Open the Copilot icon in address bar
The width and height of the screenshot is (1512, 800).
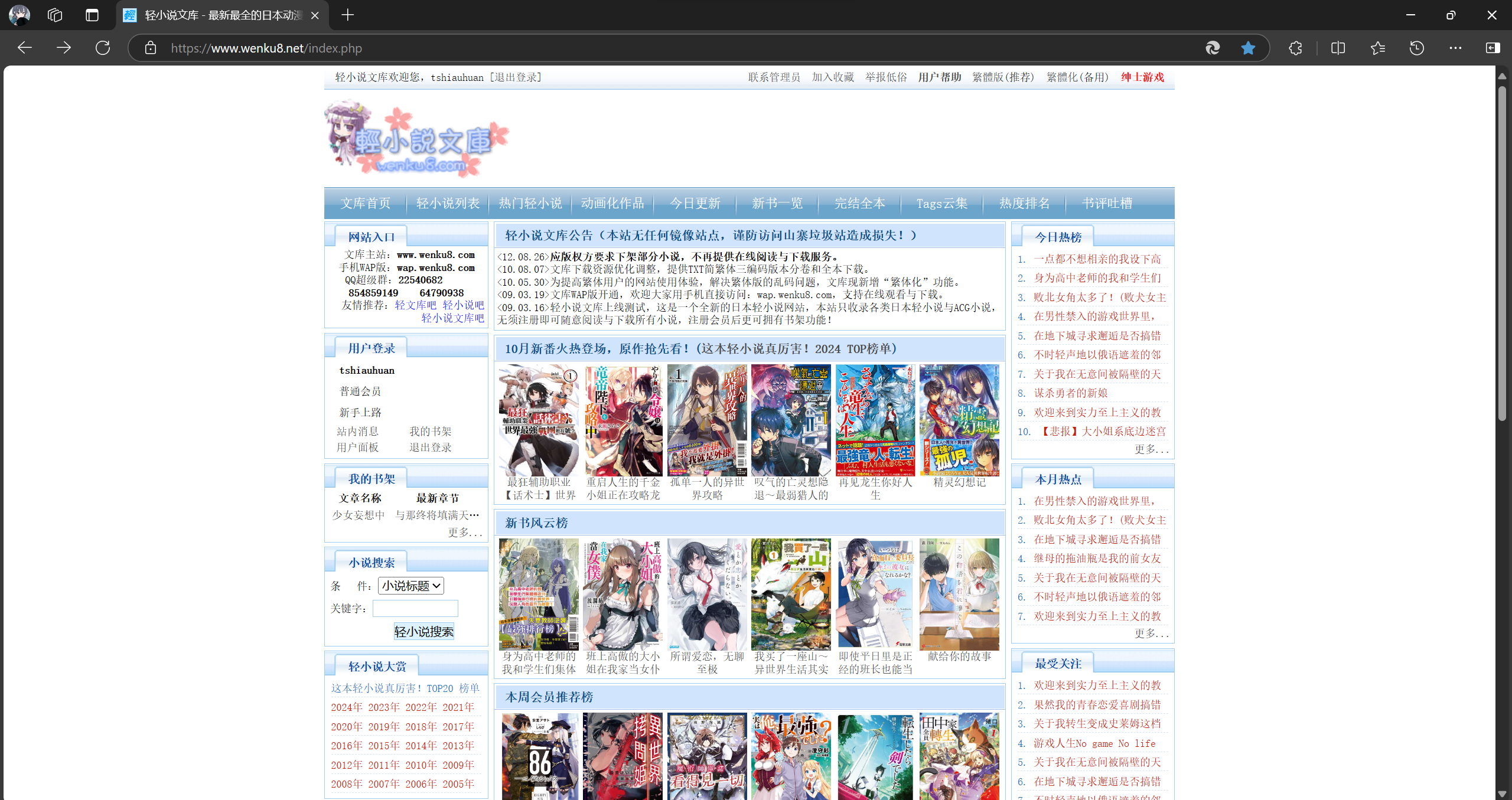(1213, 48)
